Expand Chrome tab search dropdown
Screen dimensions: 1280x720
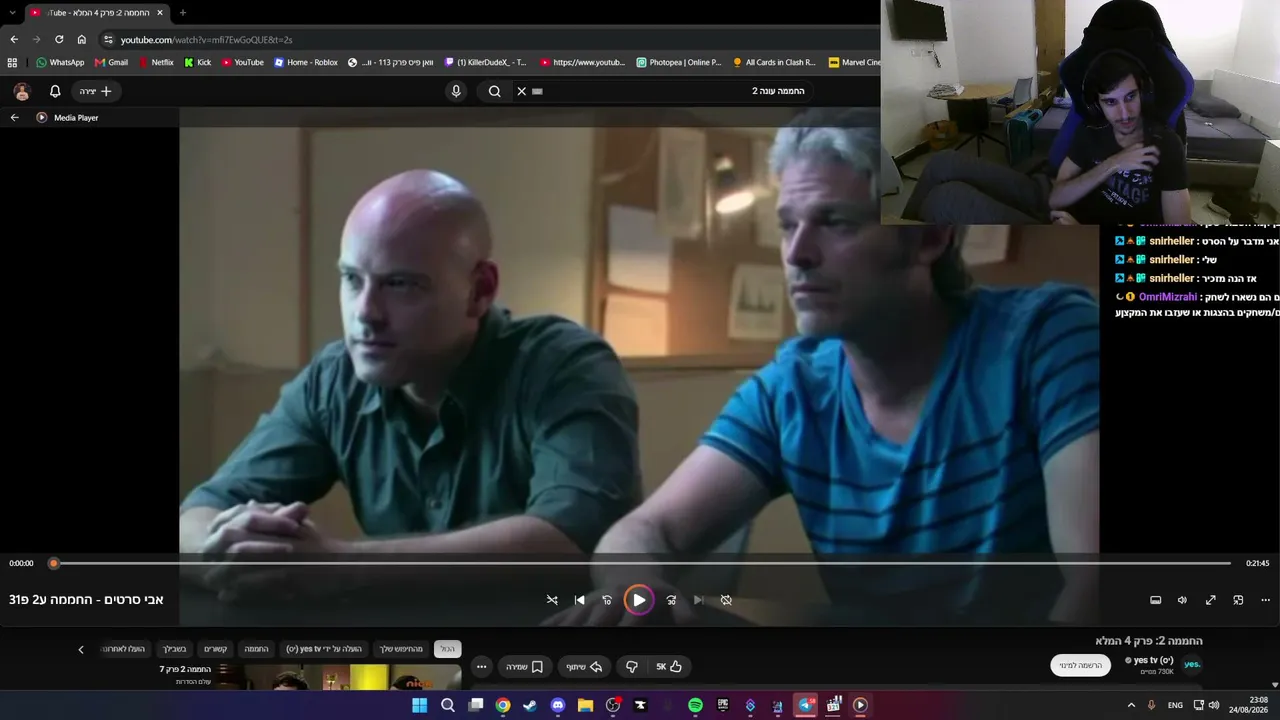(x=12, y=13)
